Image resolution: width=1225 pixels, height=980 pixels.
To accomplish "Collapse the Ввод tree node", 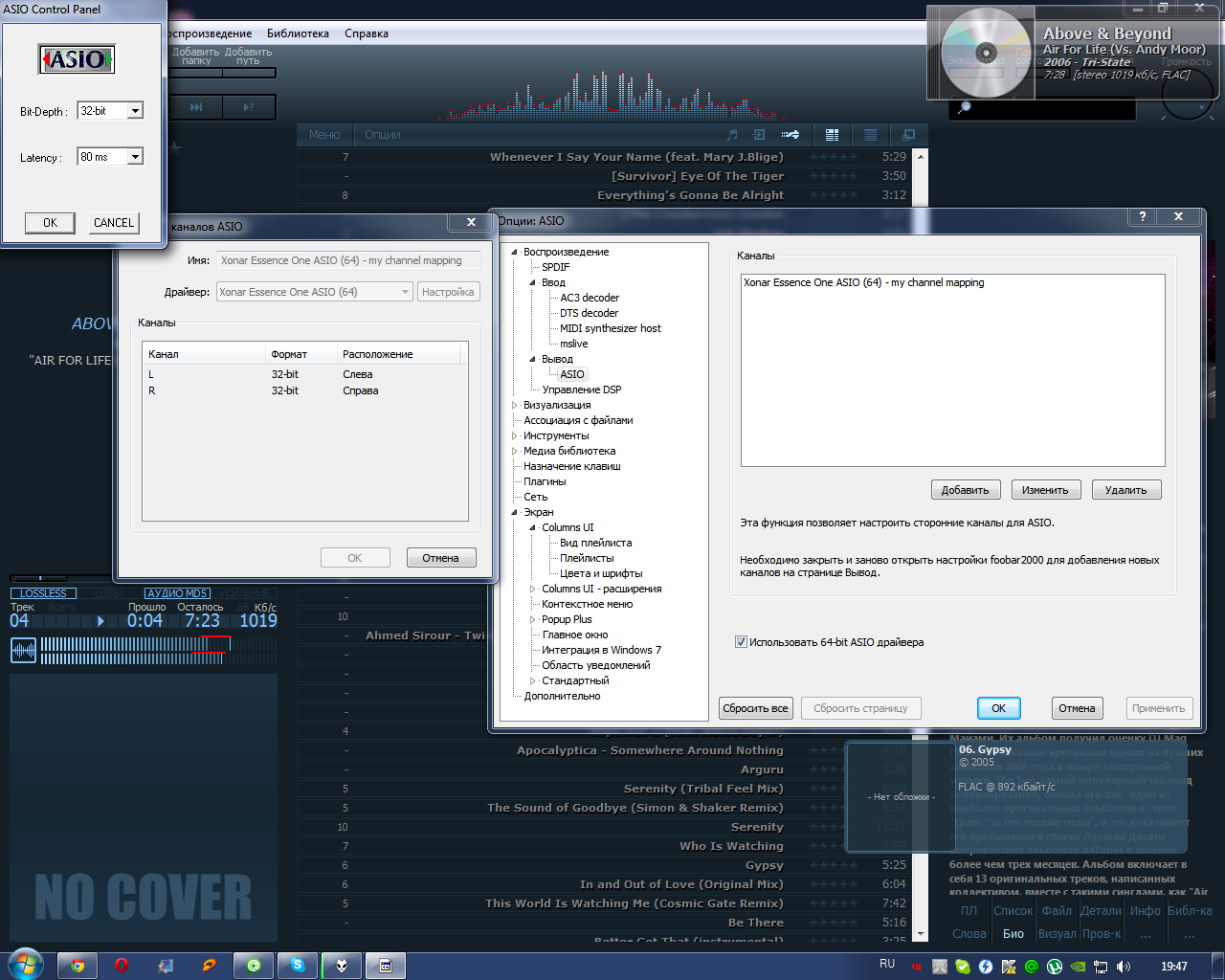I will (533, 282).
